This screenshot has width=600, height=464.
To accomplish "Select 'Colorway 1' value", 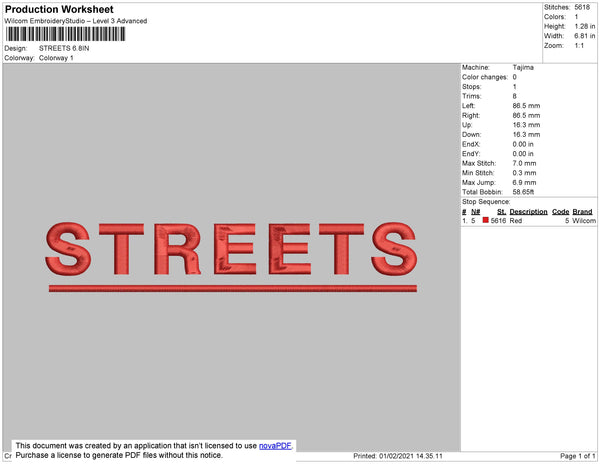I will 56,58.
